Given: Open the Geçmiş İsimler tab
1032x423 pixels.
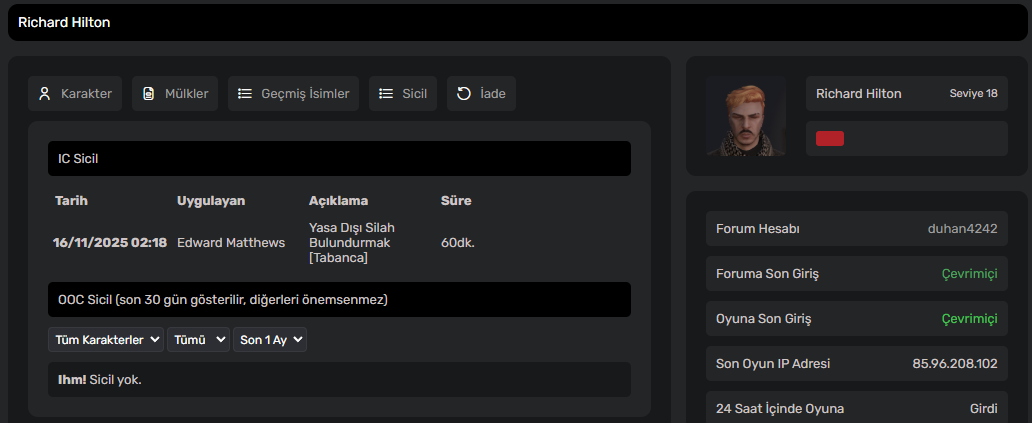Looking at the screenshot, I should (x=294, y=93).
